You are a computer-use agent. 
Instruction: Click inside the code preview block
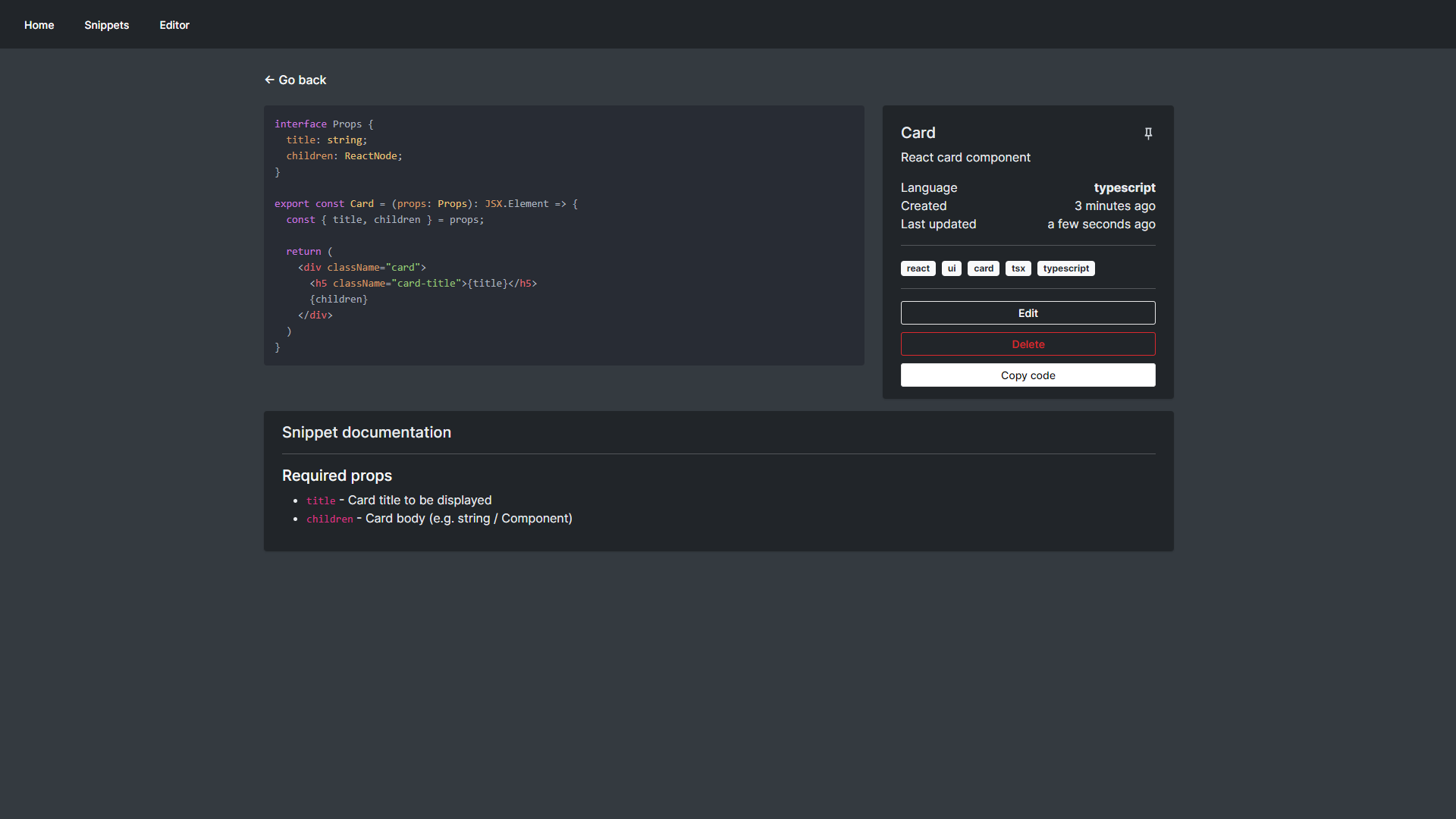click(x=563, y=235)
